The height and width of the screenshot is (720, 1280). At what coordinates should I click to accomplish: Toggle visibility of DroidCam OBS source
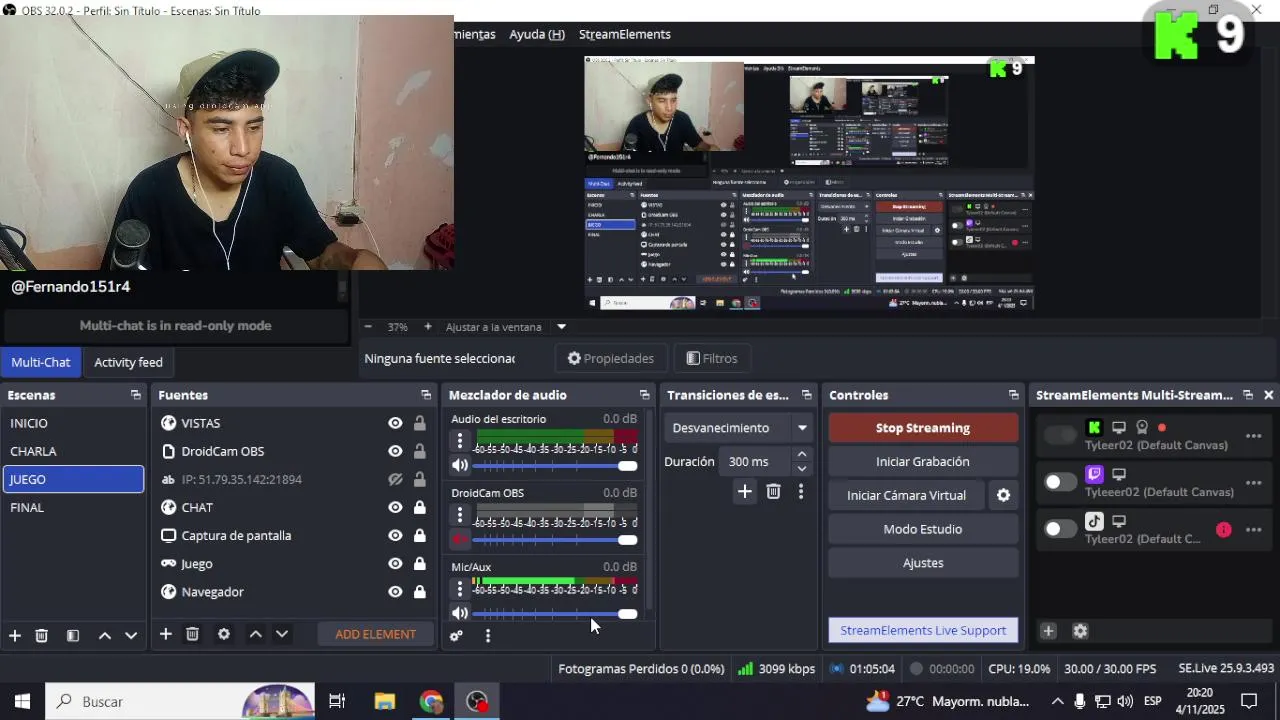coord(395,451)
